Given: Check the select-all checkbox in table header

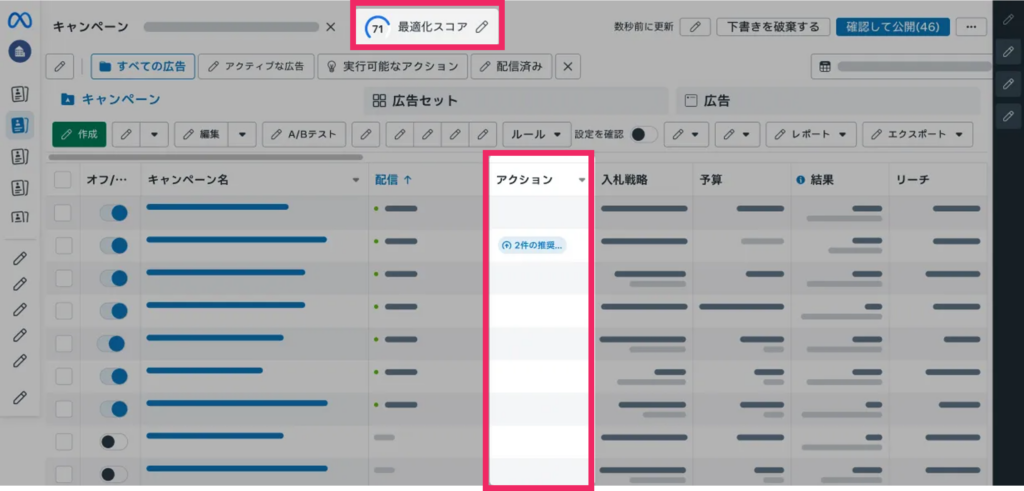Looking at the screenshot, I should (63, 180).
